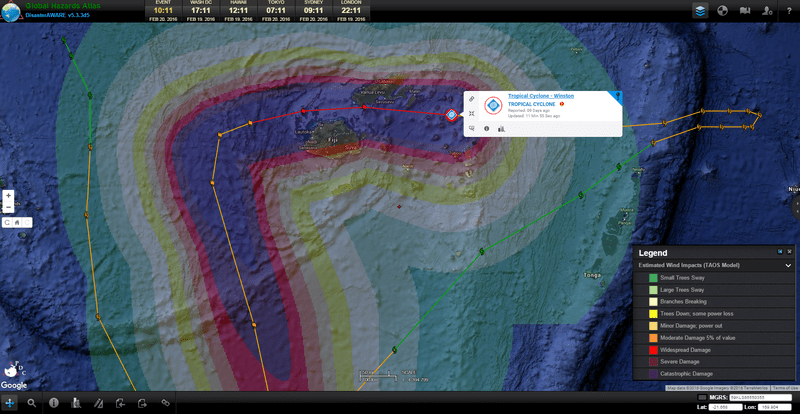
Task: Click the share link icon in bottom toolbar
Action: pos(166,403)
